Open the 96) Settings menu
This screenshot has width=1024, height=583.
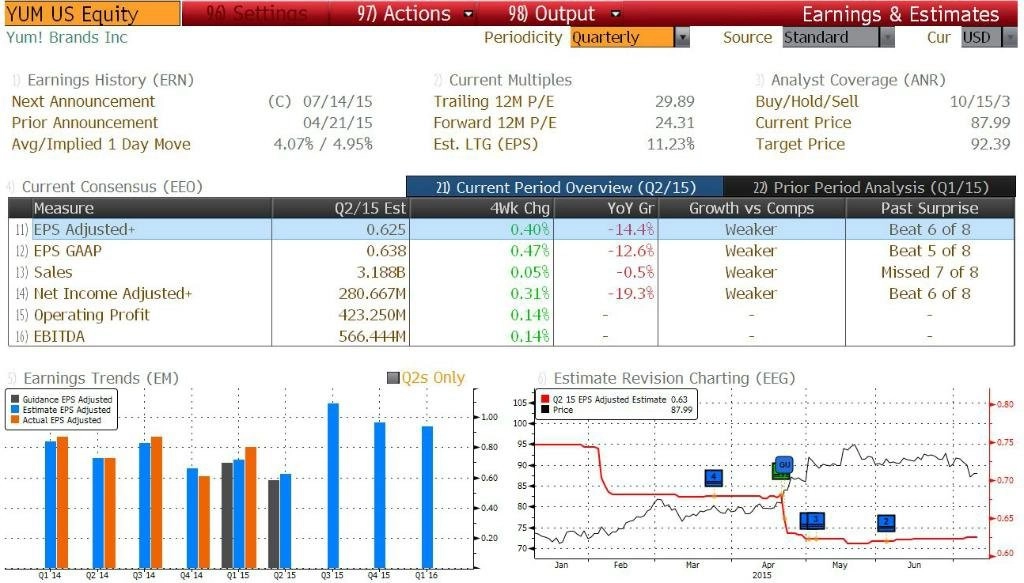tap(257, 14)
